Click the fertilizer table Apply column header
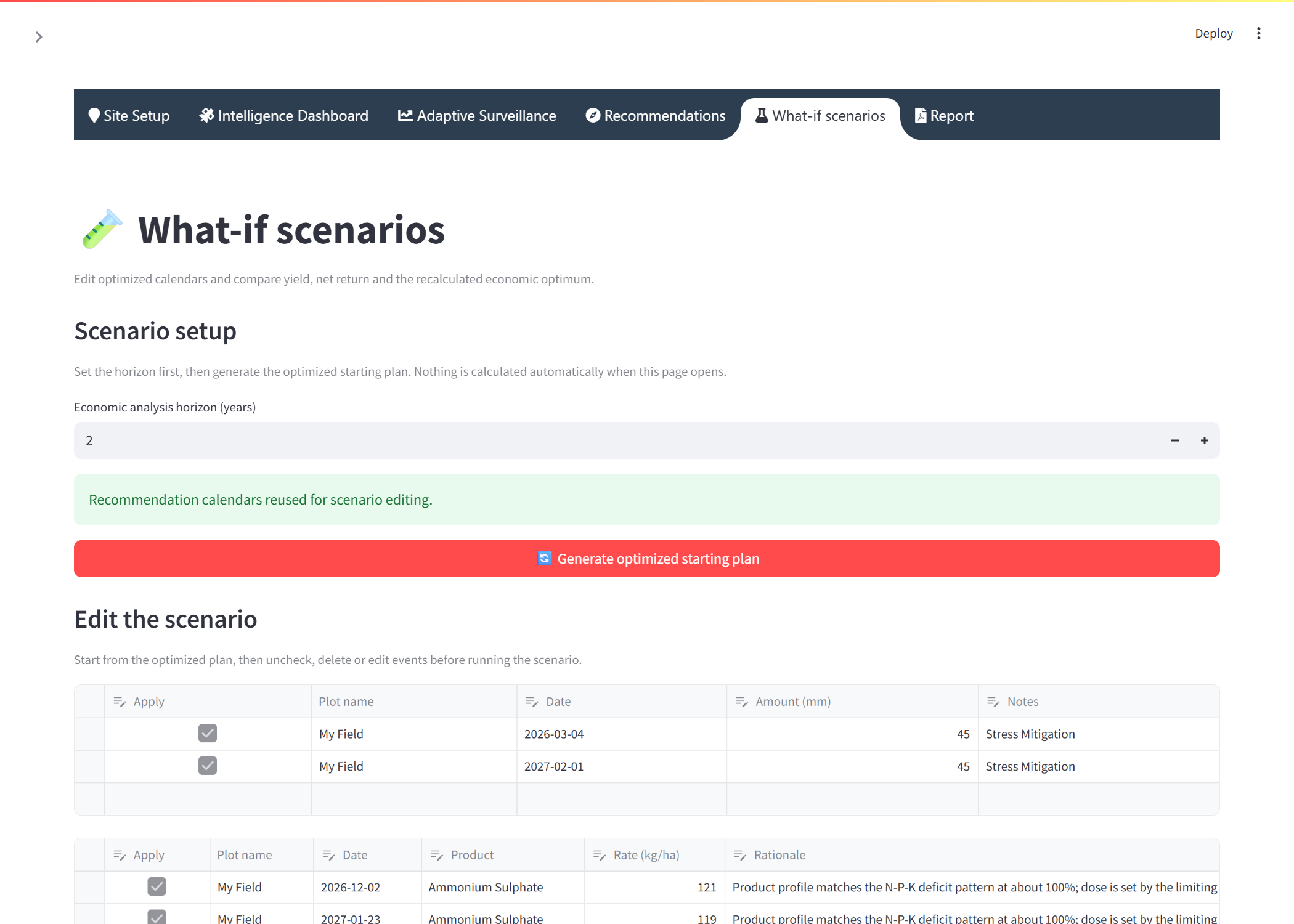The height and width of the screenshot is (924, 1294). click(157, 855)
